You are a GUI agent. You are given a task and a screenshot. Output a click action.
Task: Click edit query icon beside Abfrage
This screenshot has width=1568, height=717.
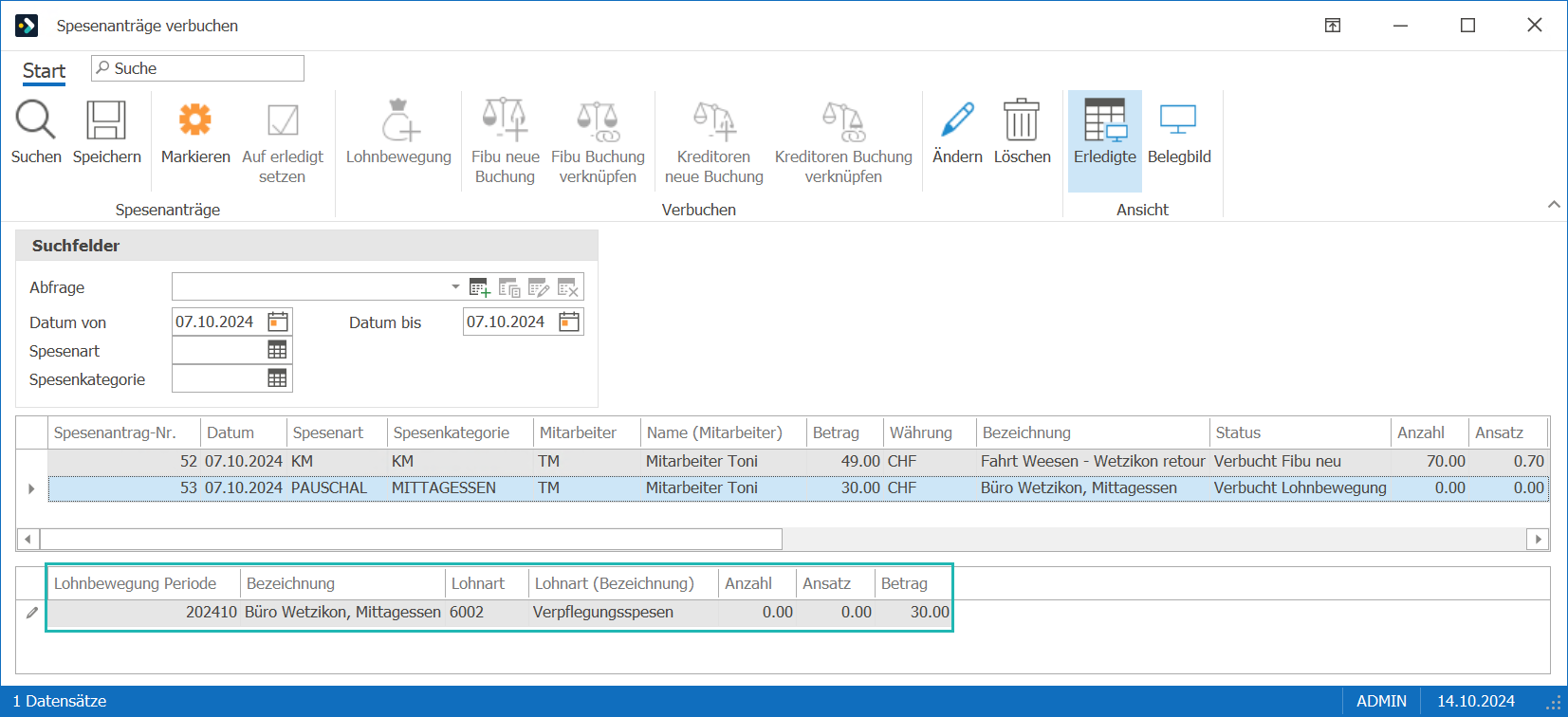pyautogui.click(x=539, y=287)
